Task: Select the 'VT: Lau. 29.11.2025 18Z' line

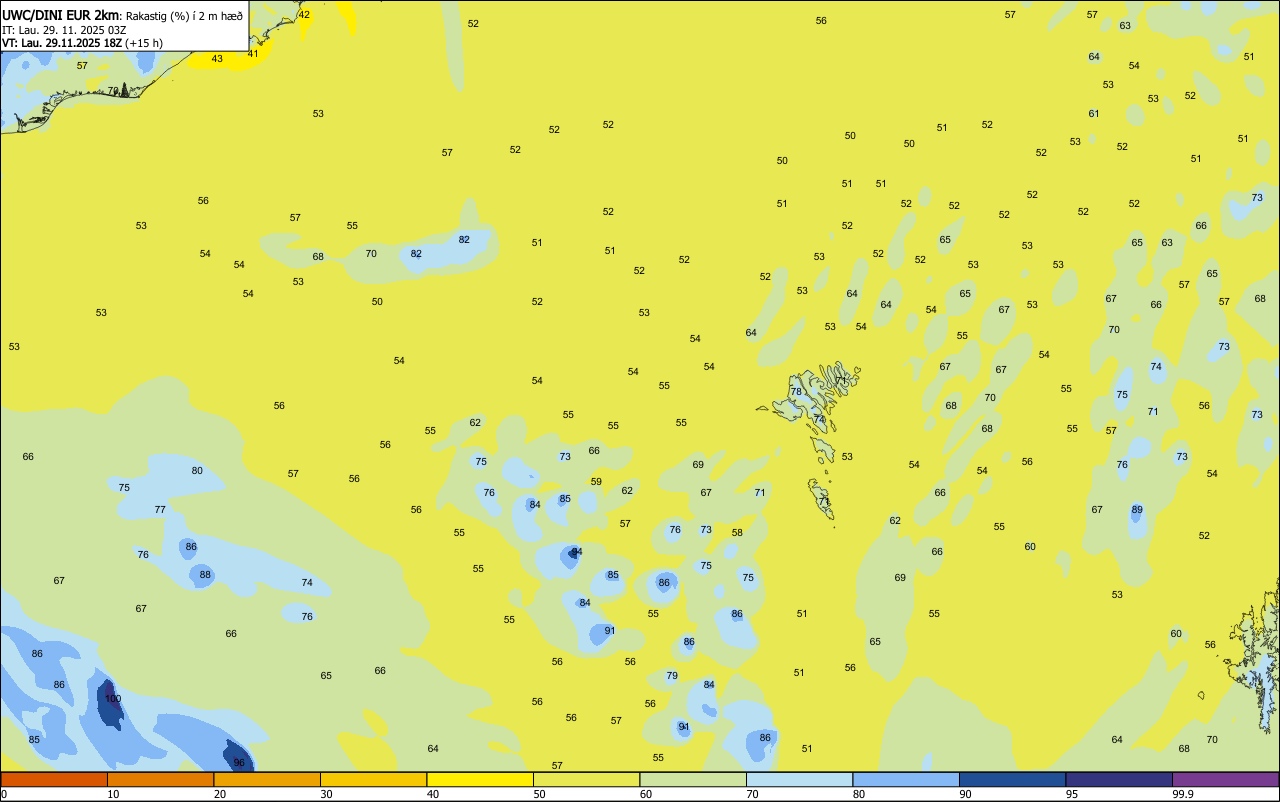Action: [x=62, y=43]
